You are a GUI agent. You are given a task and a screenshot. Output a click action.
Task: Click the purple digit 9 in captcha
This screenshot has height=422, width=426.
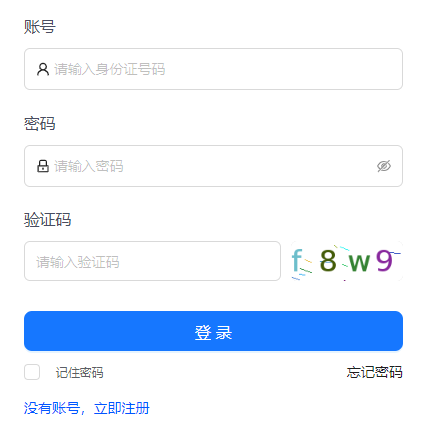coord(384,260)
